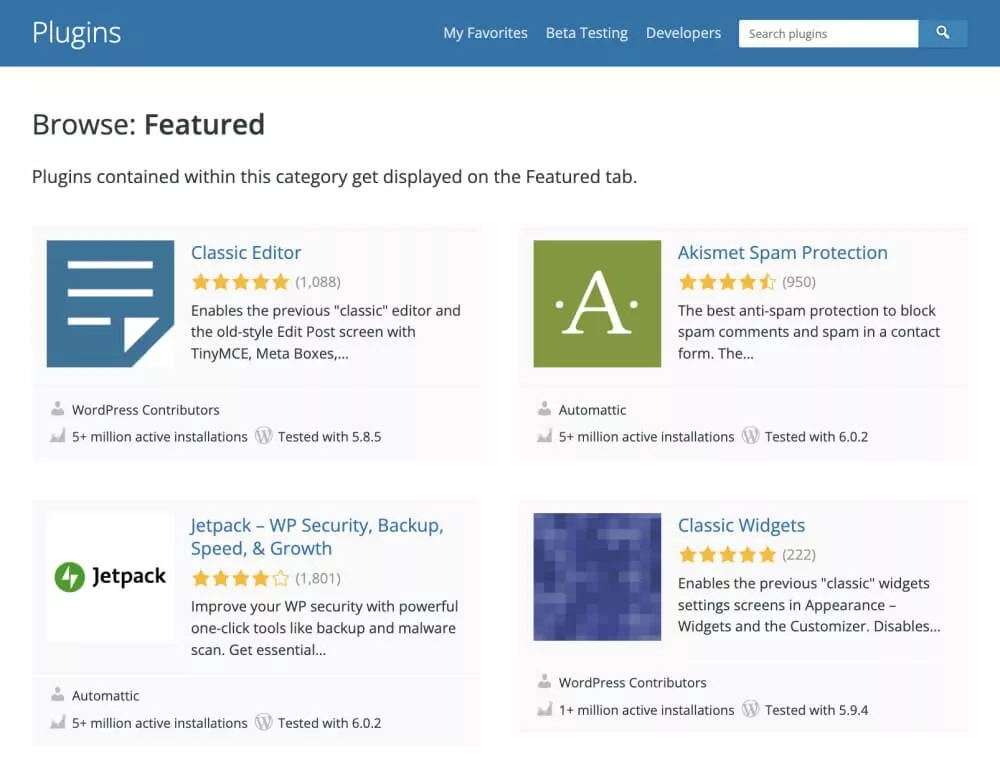This screenshot has height=778, width=1000.
Task: Click Akismet star rating
Action: click(x=727, y=282)
